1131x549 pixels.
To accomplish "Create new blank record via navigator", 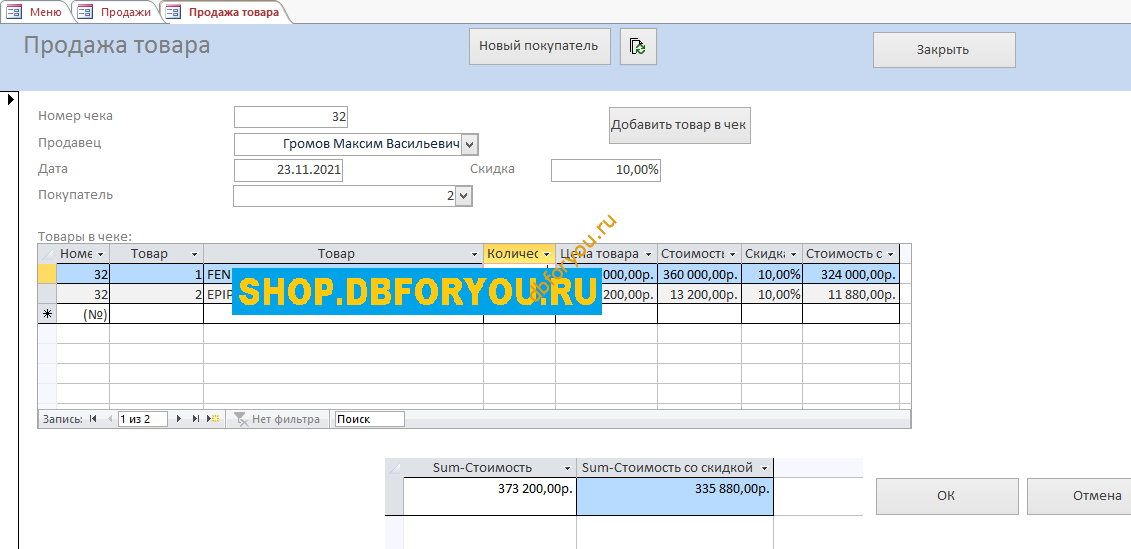I will pyautogui.click(x=213, y=418).
